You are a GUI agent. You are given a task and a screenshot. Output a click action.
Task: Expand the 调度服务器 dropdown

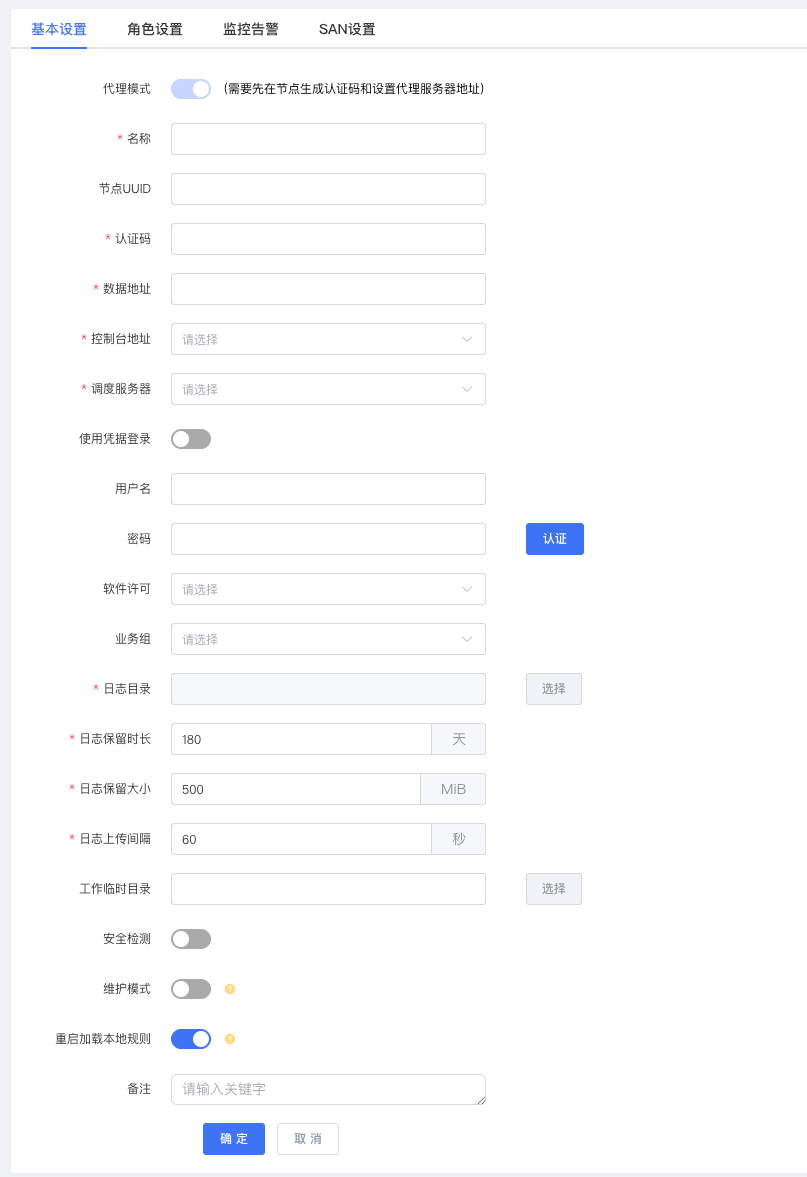point(328,389)
